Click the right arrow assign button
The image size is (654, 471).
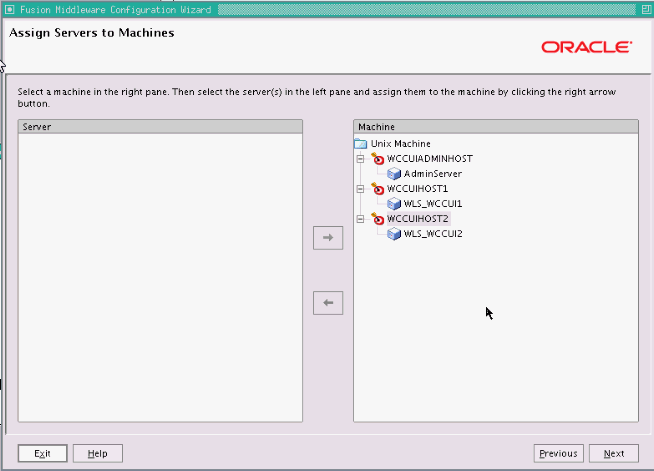pos(328,238)
